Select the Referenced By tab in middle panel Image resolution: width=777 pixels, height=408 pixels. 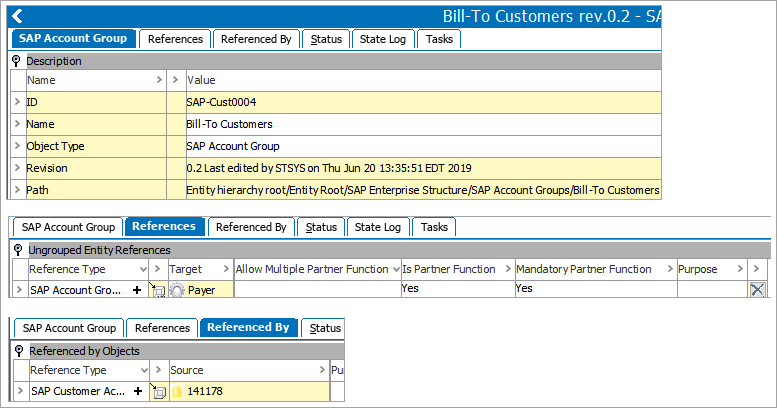(x=251, y=227)
